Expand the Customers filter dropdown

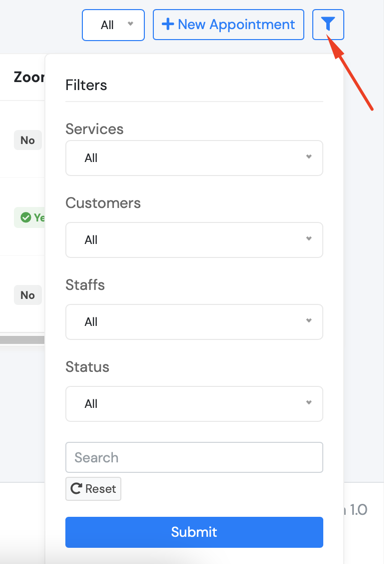[x=194, y=240]
